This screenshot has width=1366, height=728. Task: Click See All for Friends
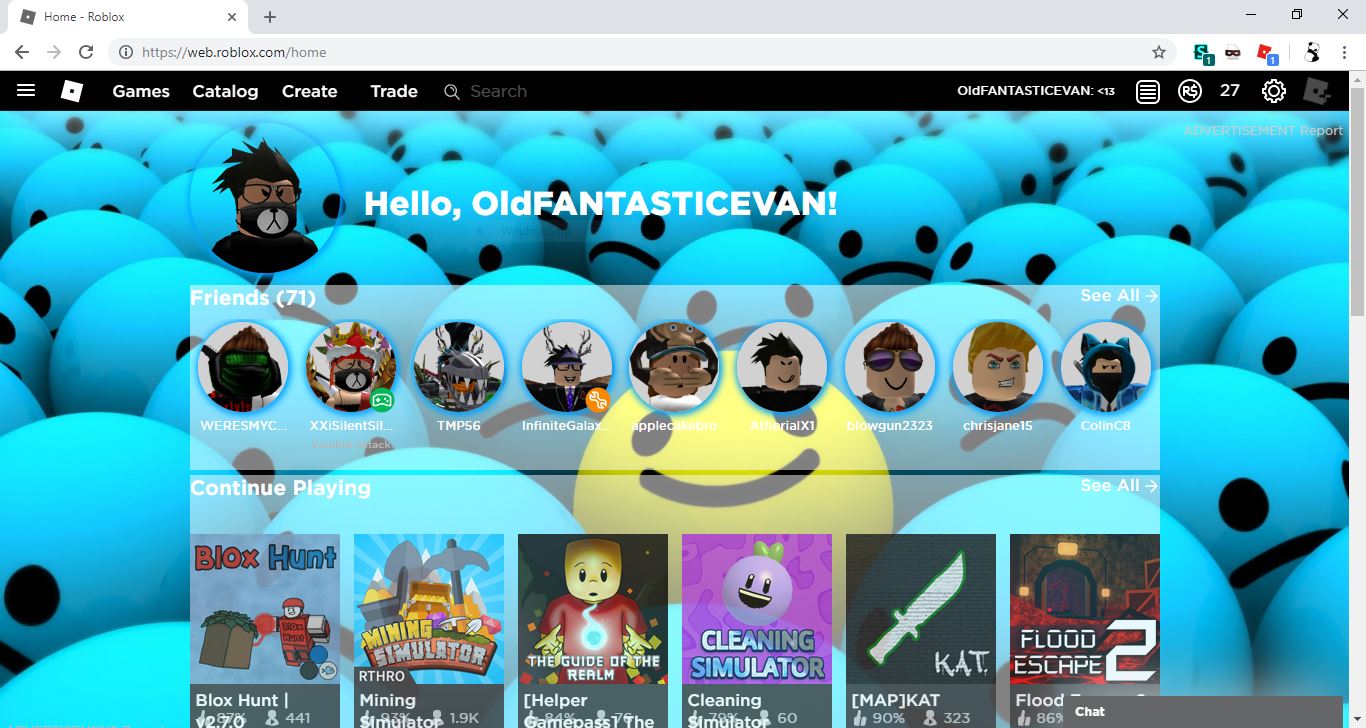pos(1119,296)
